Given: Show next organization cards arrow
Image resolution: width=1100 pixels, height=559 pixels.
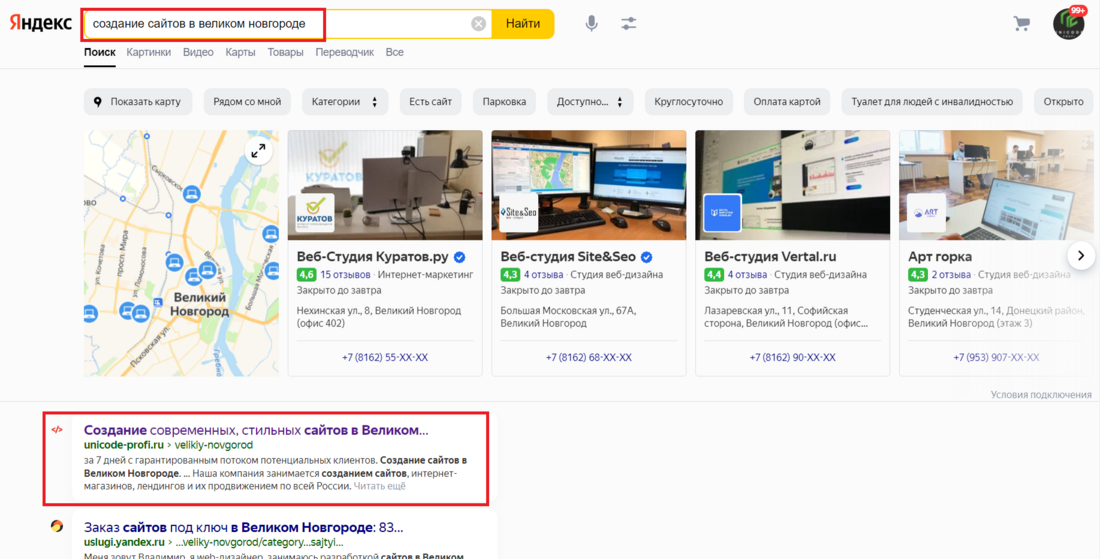Looking at the screenshot, I should click(x=1081, y=256).
